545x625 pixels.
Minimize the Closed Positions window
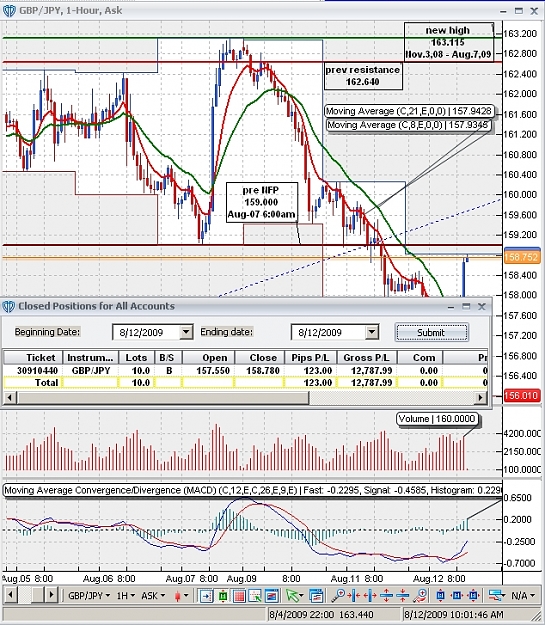point(451,306)
